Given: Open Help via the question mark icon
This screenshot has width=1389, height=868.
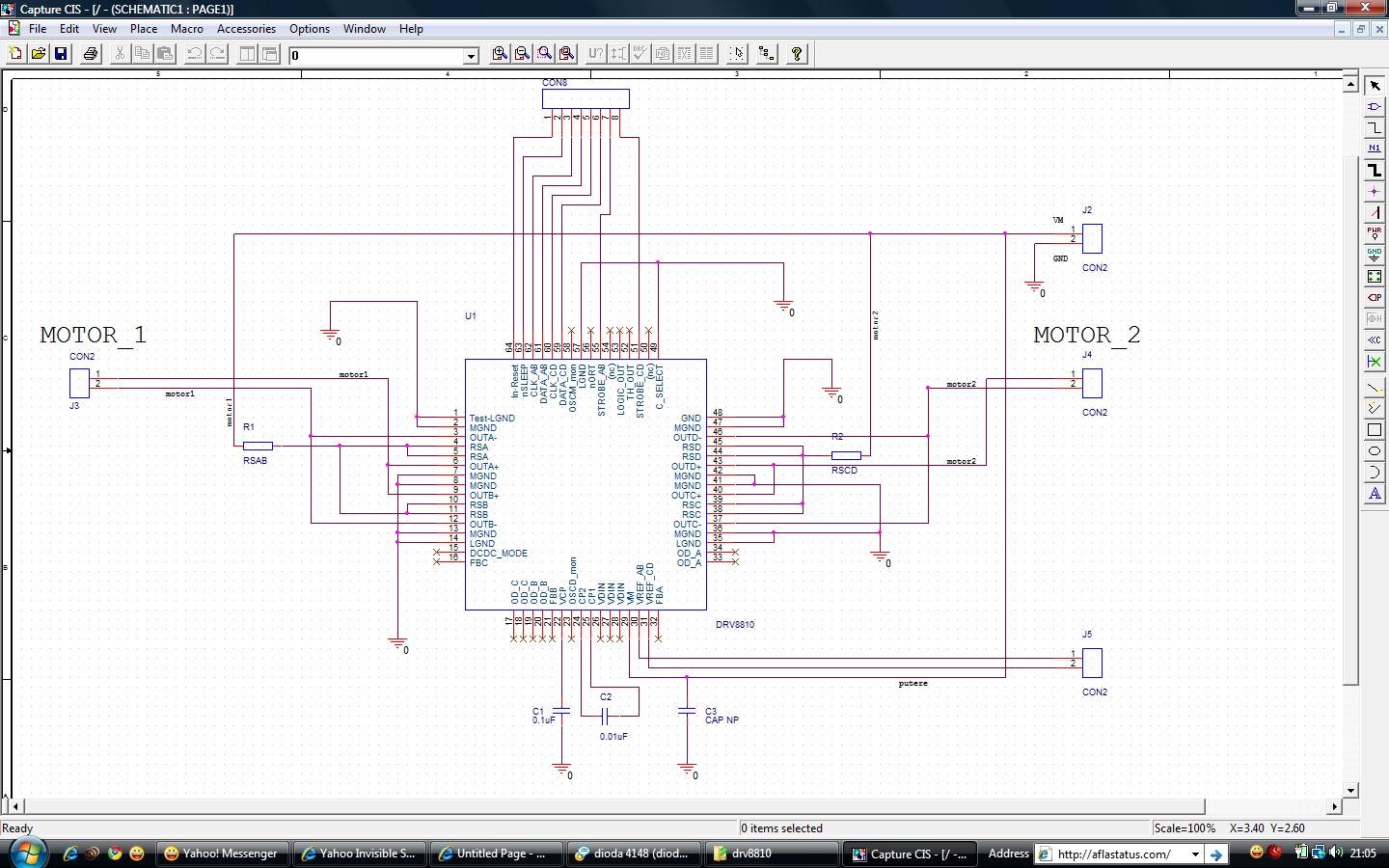Looking at the screenshot, I should click(797, 54).
